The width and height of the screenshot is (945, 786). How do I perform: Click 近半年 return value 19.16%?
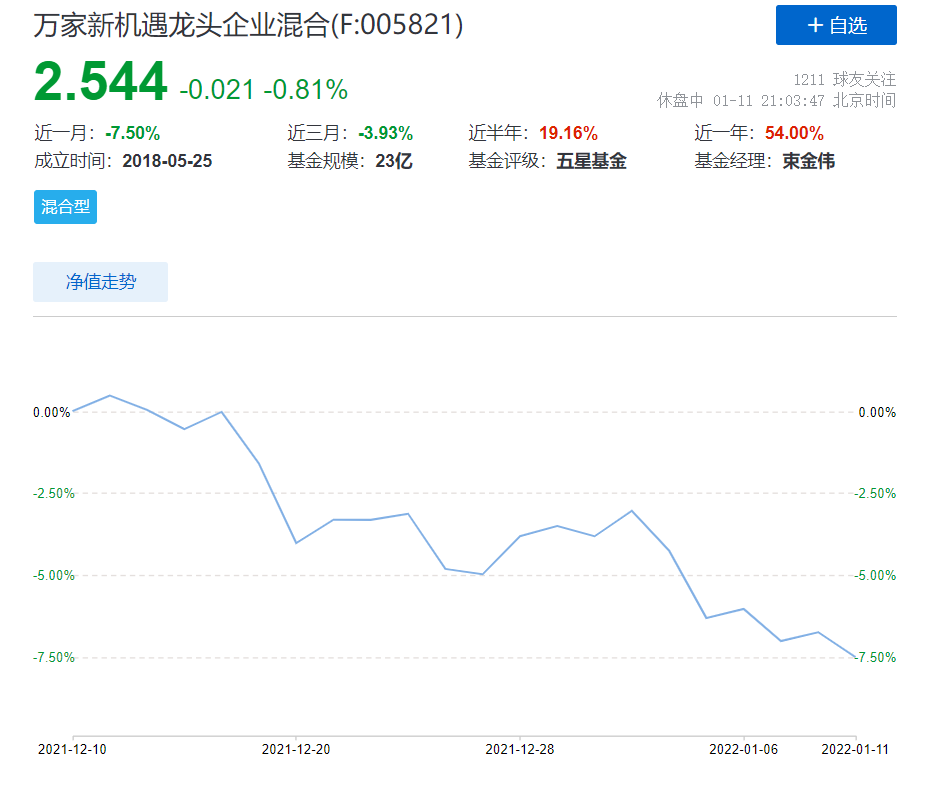click(568, 133)
